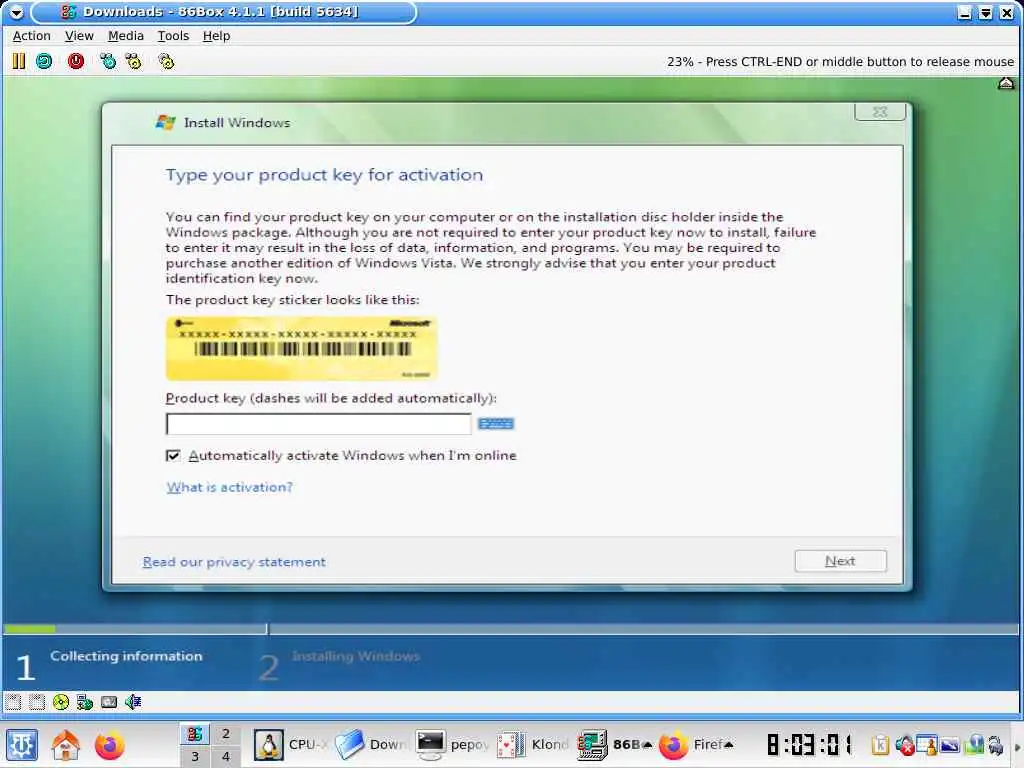The height and width of the screenshot is (768, 1024).
Task: Click the Installing Windows step label
Action: [356, 656]
